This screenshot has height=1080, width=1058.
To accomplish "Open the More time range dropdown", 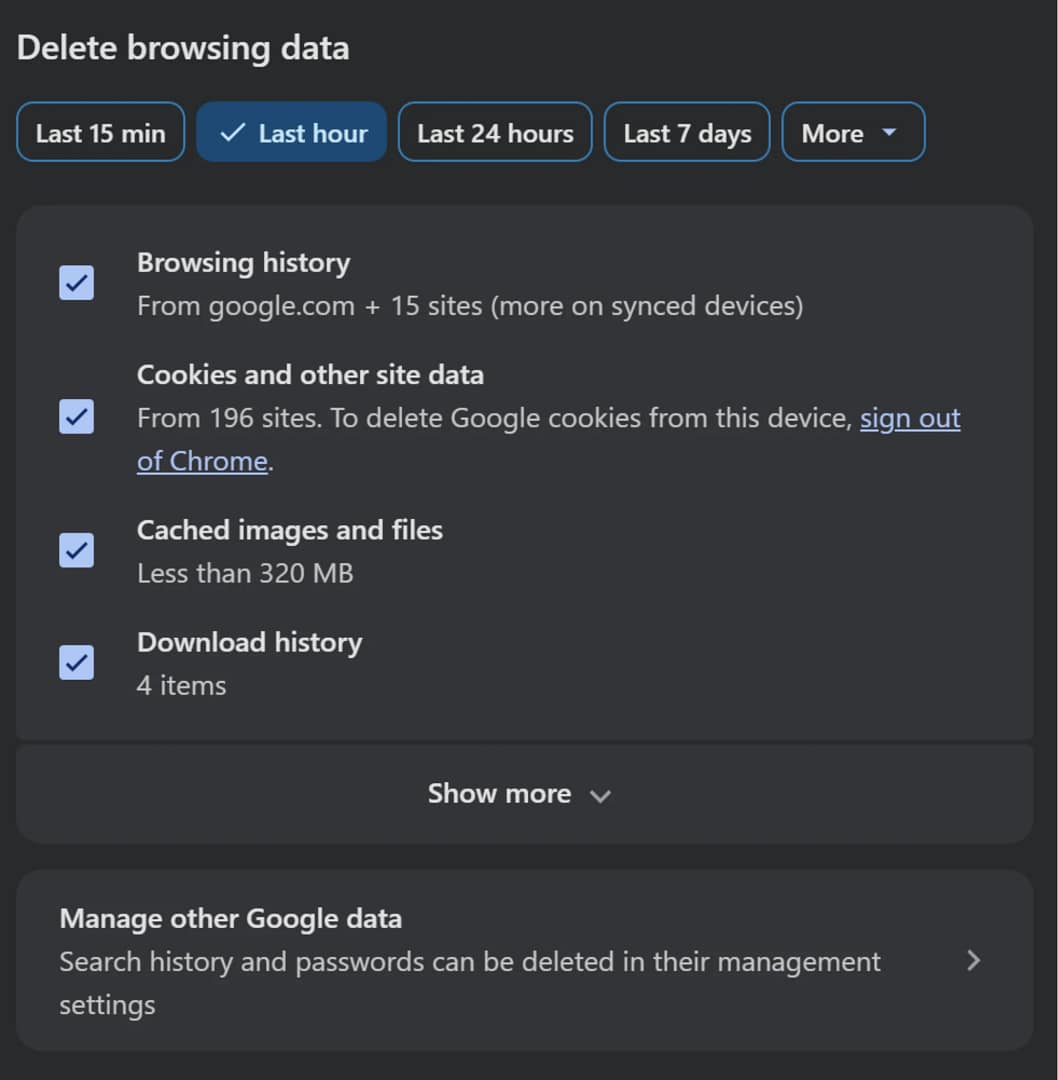I will click(x=853, y=131).
